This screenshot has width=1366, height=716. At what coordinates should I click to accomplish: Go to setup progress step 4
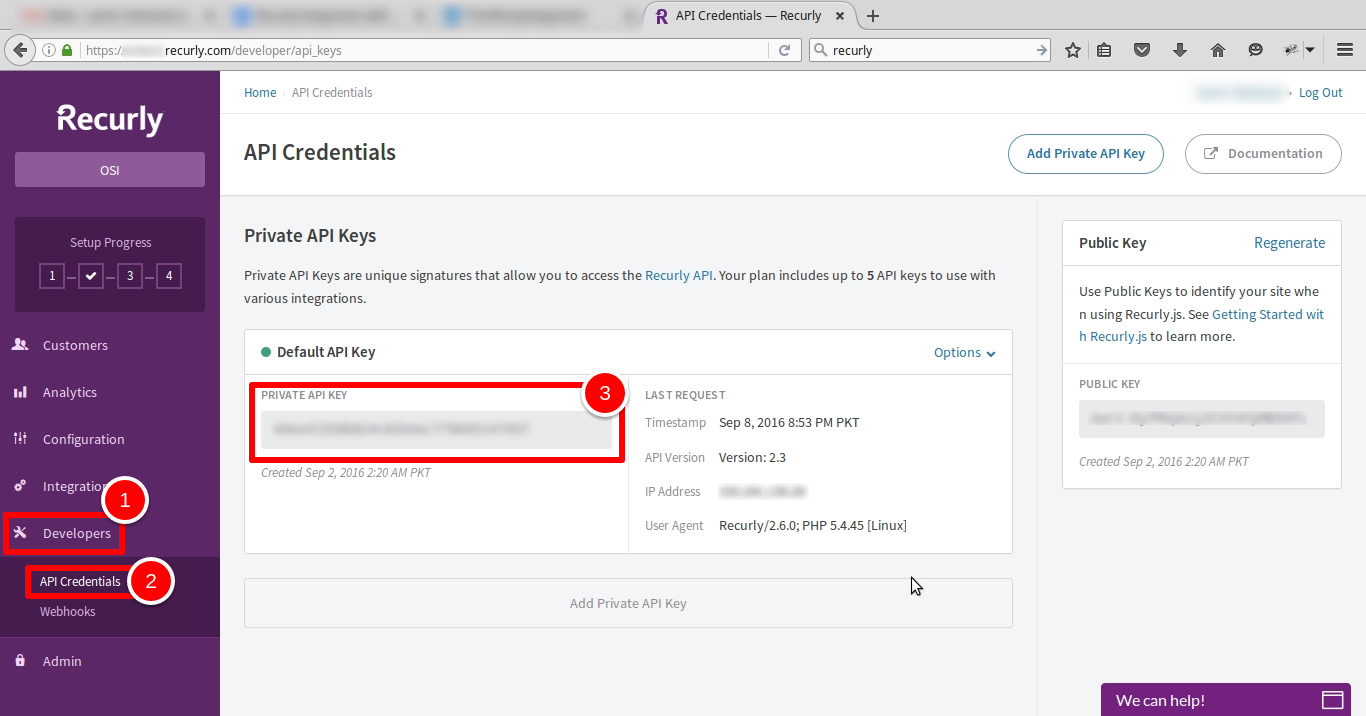(169, 276)
